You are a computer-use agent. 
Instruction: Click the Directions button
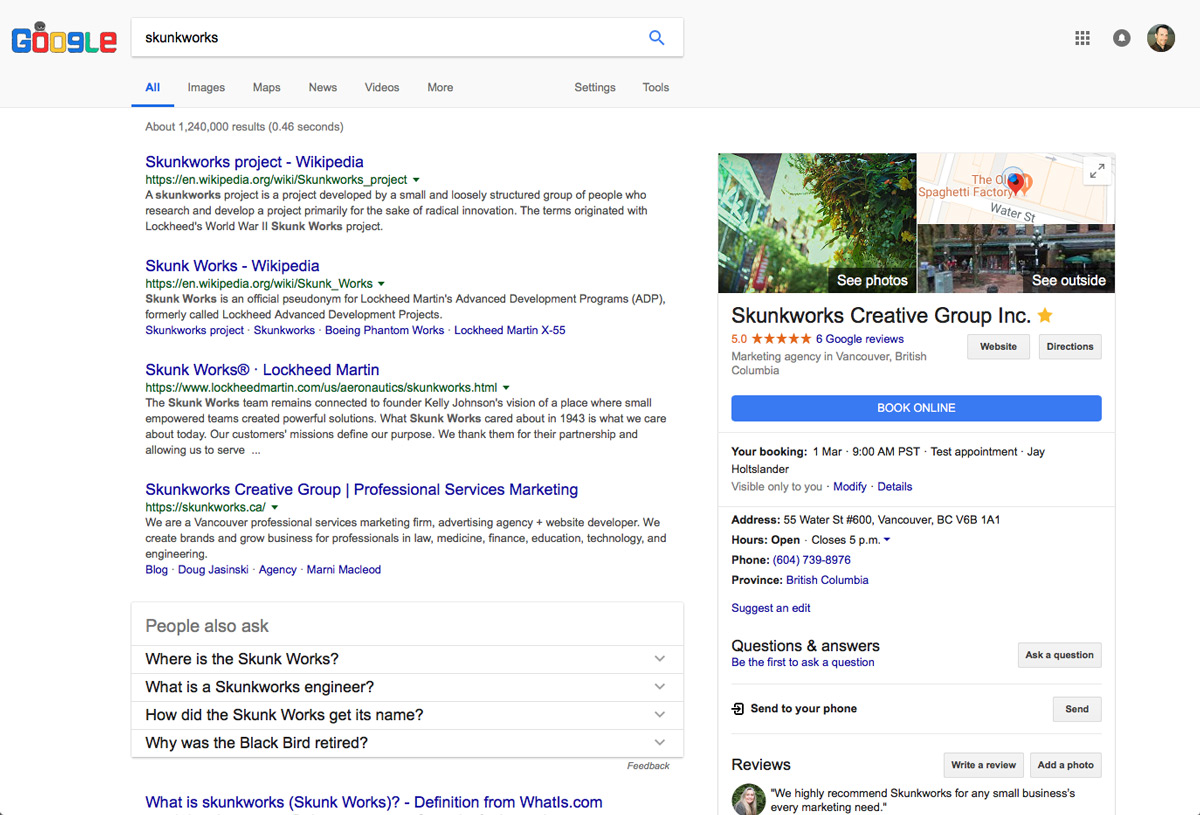click(x=1070, y=347)
